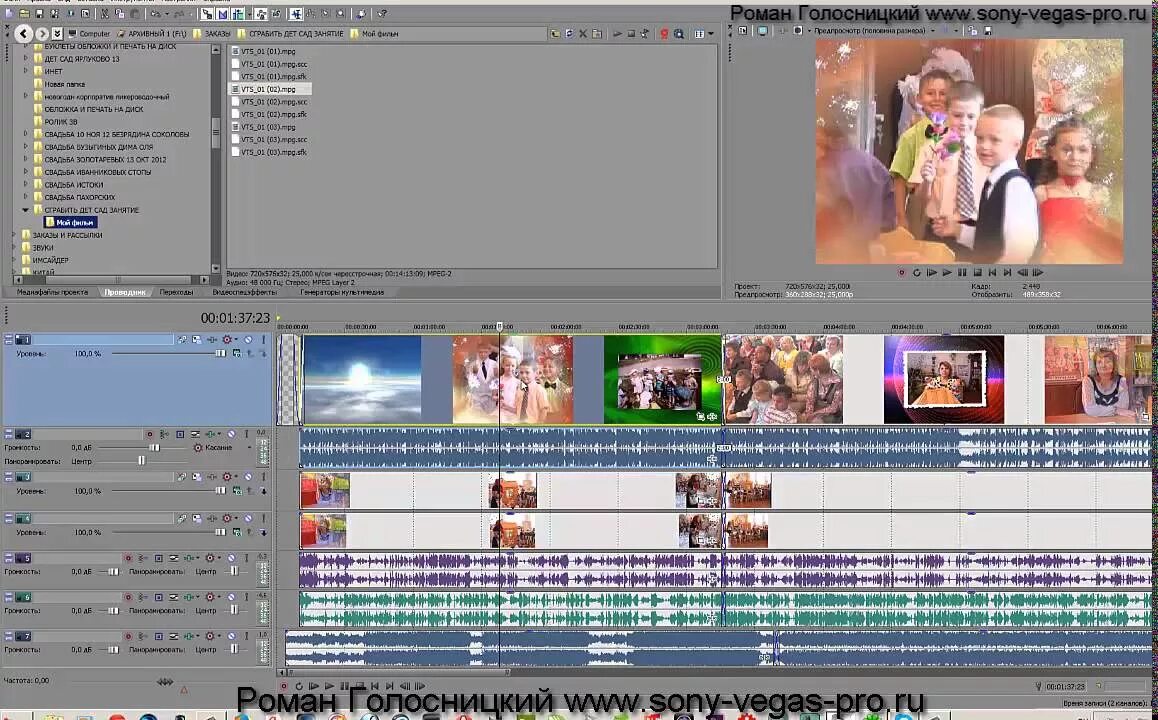
Task: Open Track Motion for video track 3
Action: click(196, 476)
